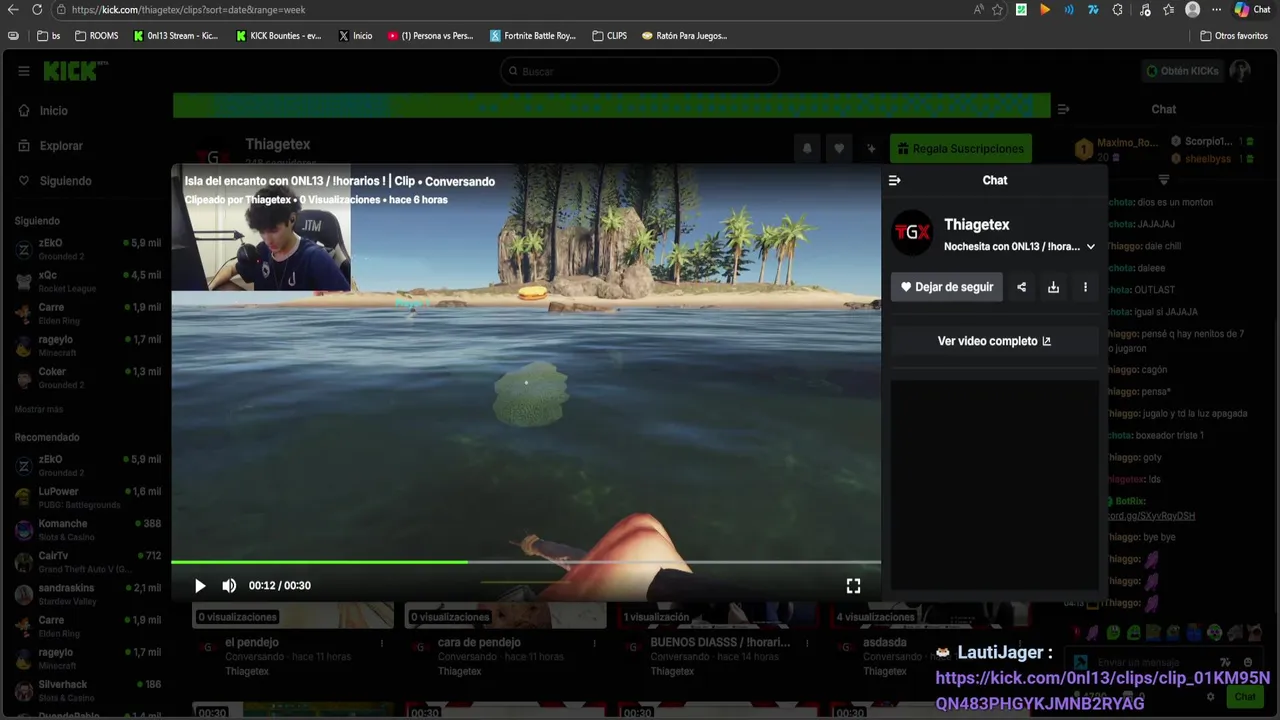Collapse the main Chat panel
1280x720 pixels.
1063,109
